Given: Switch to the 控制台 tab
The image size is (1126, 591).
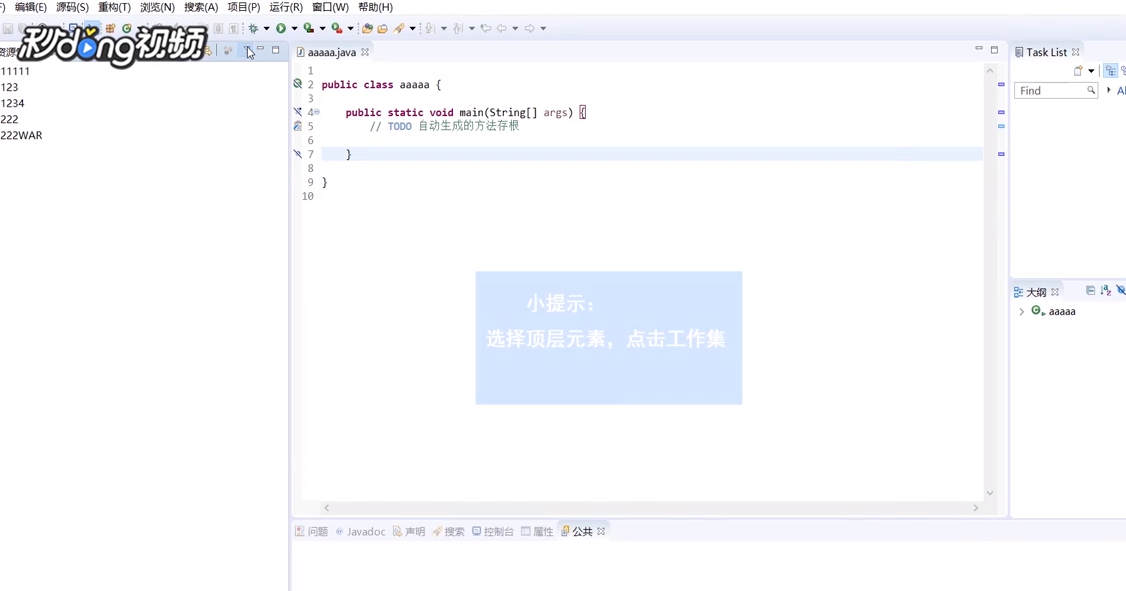Looking at the screenshot, I should (x=493, y=531).
